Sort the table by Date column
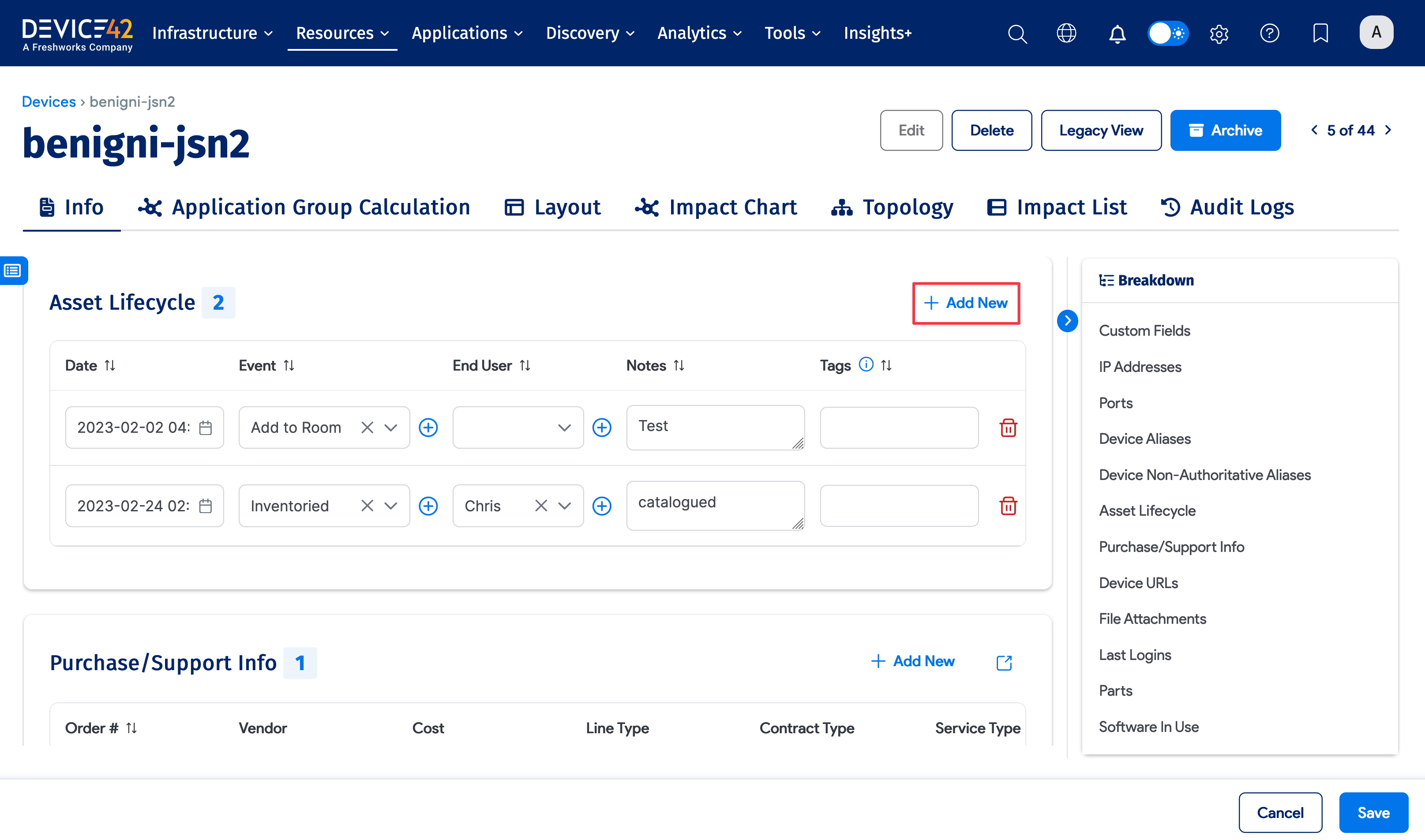Viewport: 1425px width, 840px height. pos(110,365)
